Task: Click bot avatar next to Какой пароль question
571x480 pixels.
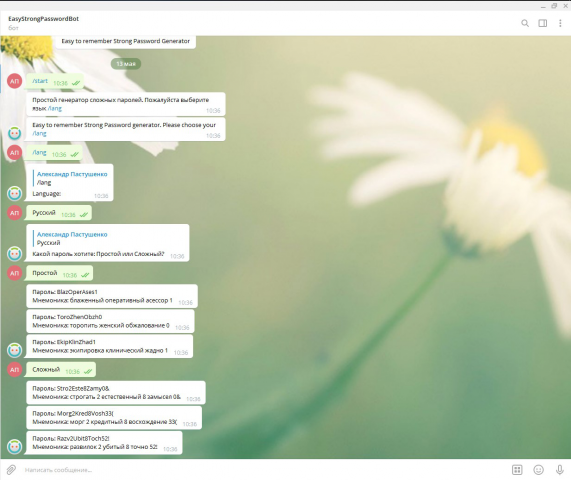Action: click(15, 254)
